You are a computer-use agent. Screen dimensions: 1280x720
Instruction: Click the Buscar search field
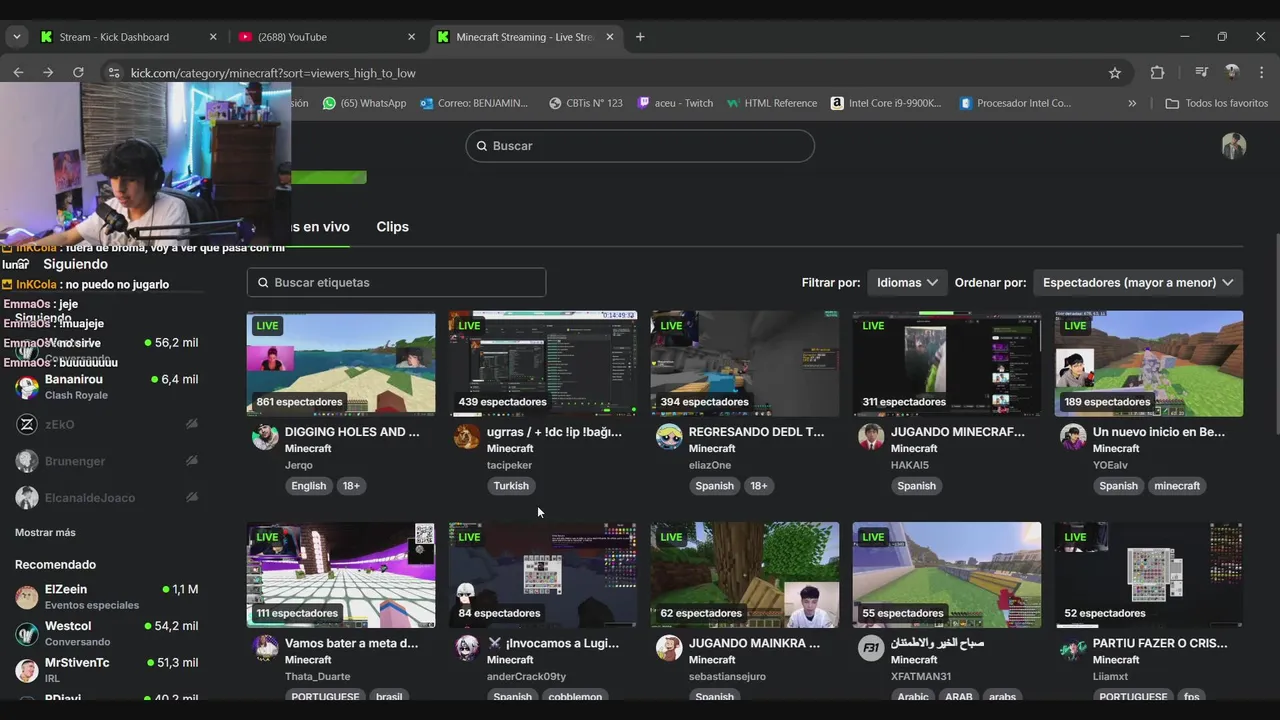[x=640, y=146]
